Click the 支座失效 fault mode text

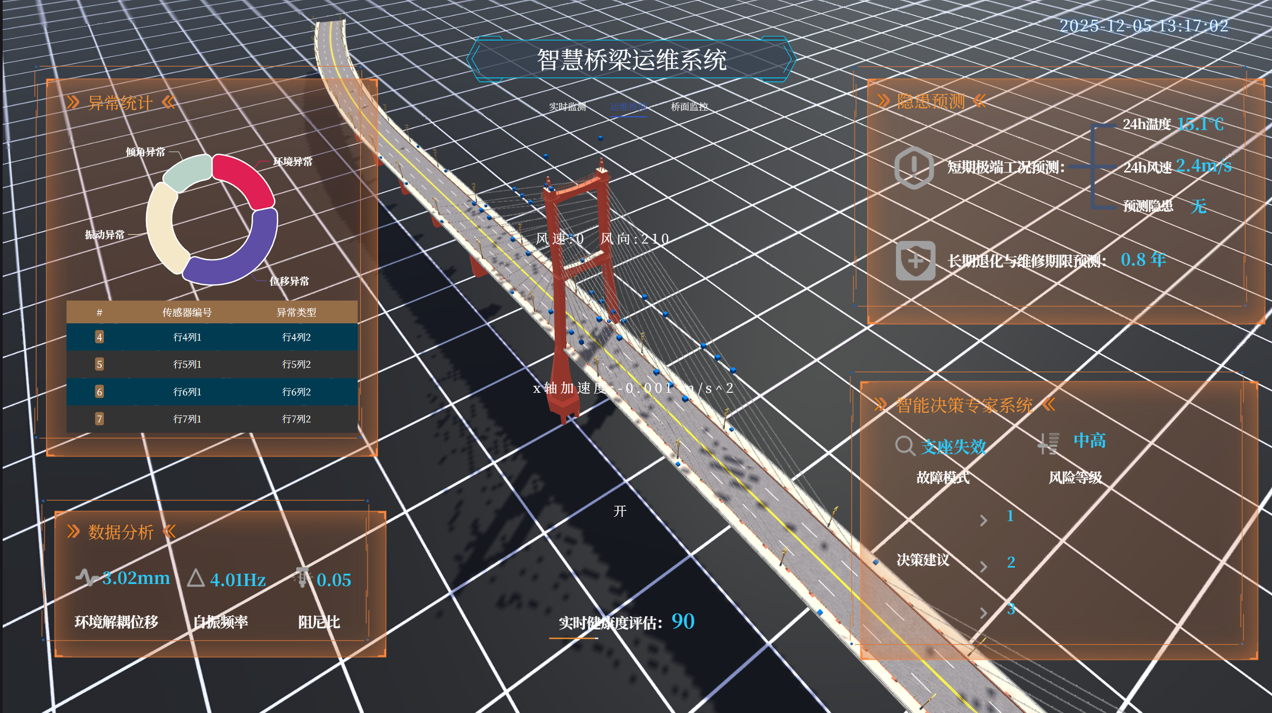click(x=954, y=447)
